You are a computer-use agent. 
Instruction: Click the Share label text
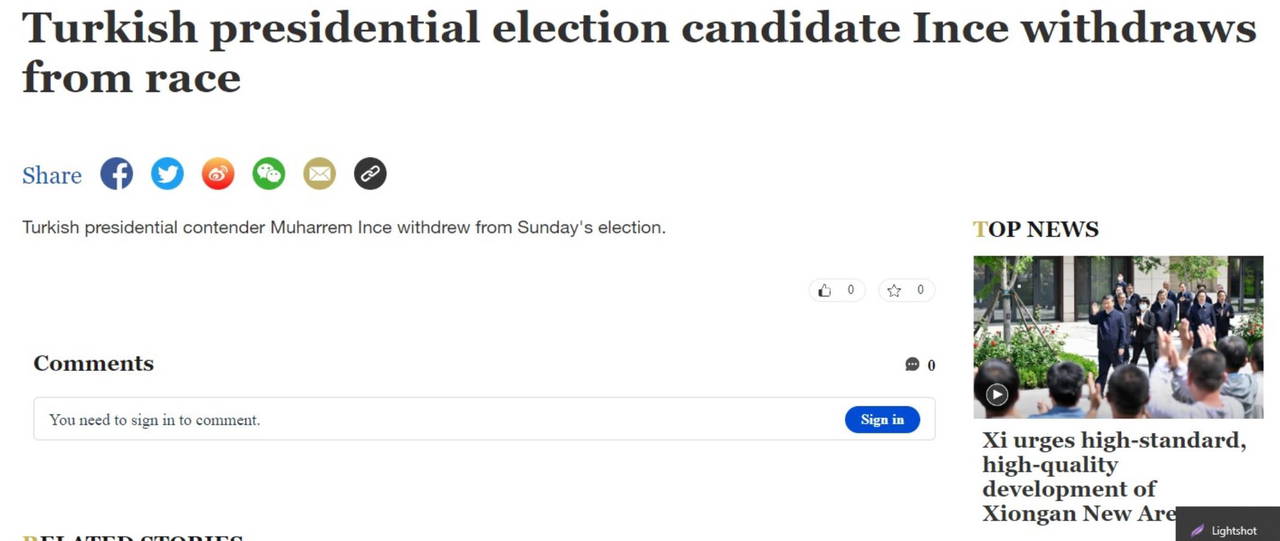[52, 176]
